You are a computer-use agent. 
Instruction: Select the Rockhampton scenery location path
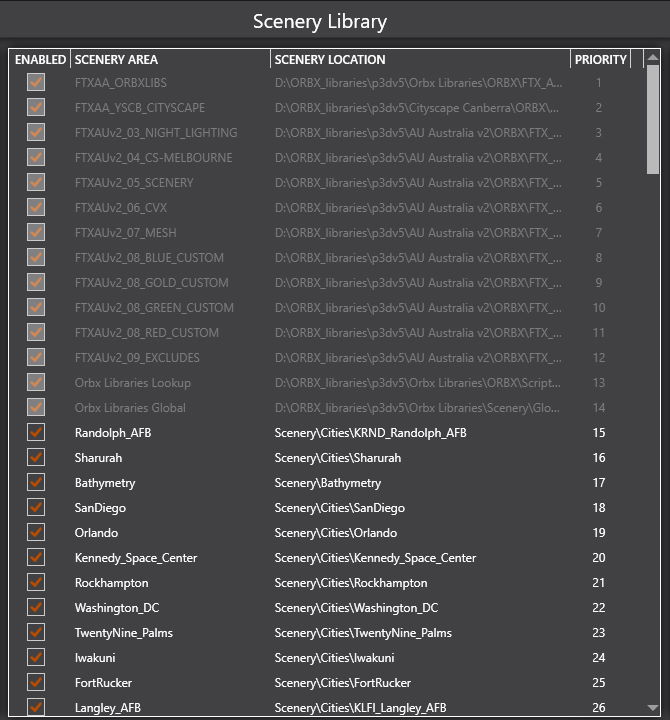(x=350, y=583)
